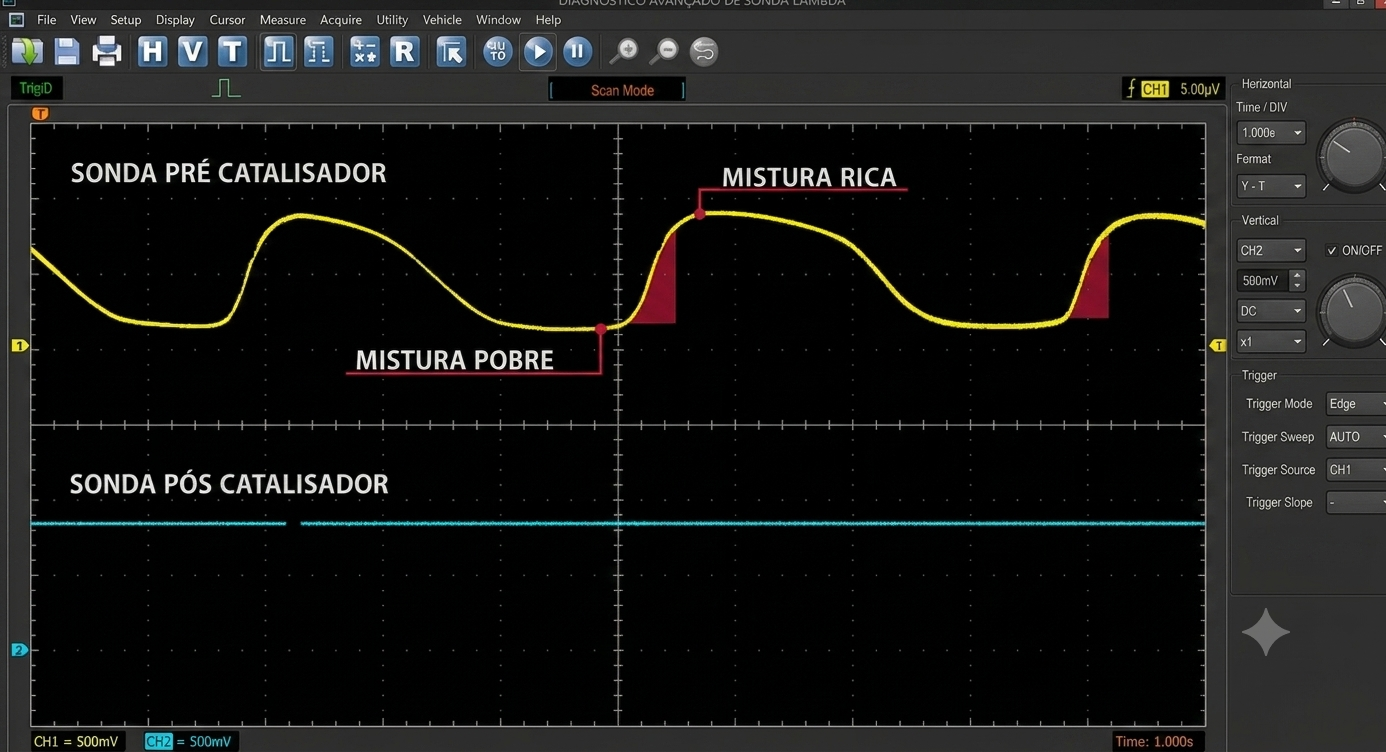Open the Time / DIV dropdown
Screen dimensions: 1386x752
coord(1271,132)
